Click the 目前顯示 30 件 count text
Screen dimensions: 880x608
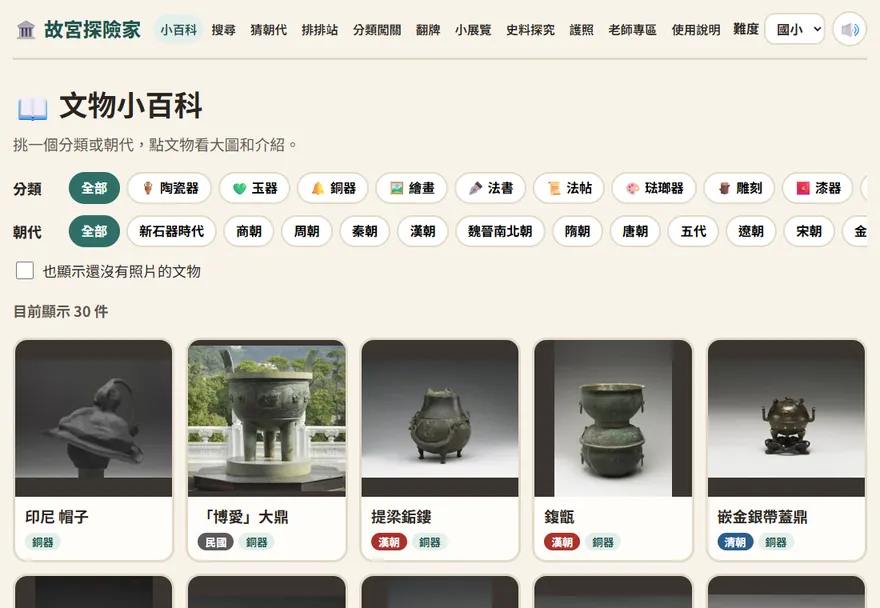(61, 312)
